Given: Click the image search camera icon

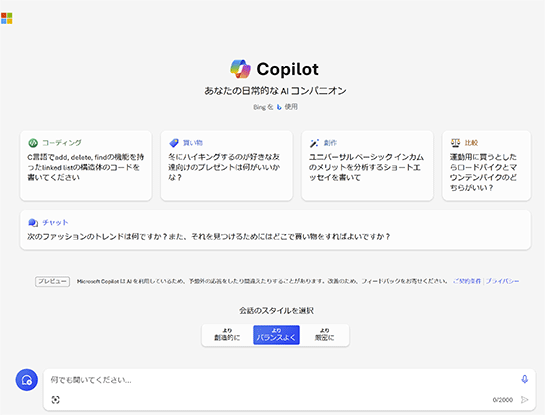Looking at the screenshot, I should point(56,400).
